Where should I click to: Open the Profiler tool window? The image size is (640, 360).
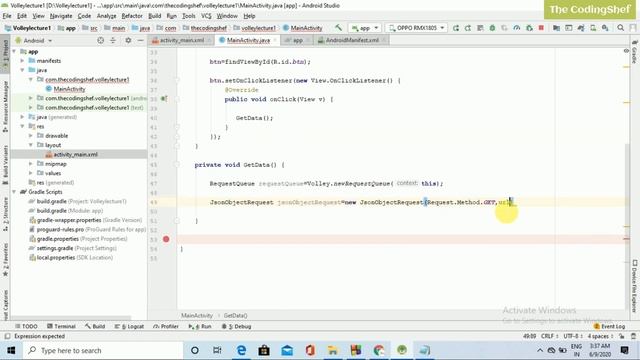pyautogui.click(x=166, y=327)
